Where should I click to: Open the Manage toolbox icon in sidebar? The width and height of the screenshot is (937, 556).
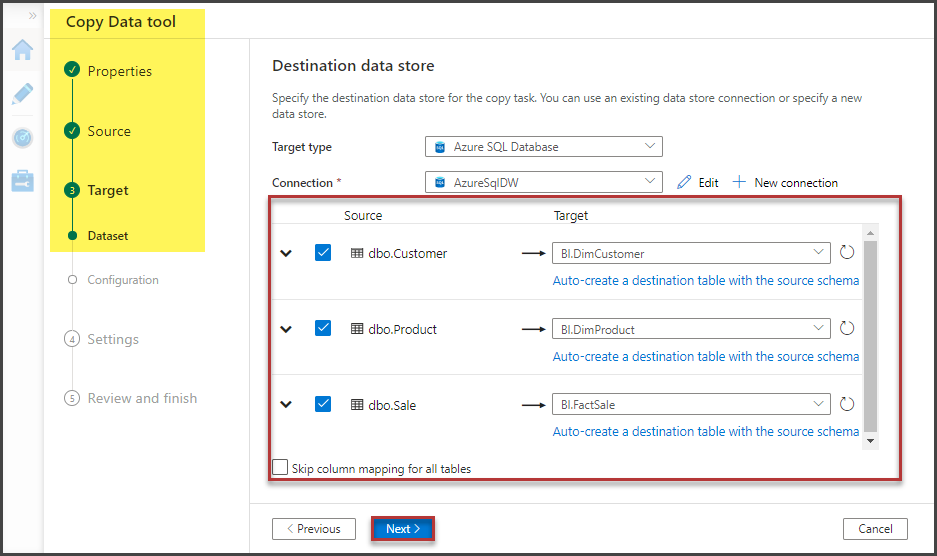(23, 181)
